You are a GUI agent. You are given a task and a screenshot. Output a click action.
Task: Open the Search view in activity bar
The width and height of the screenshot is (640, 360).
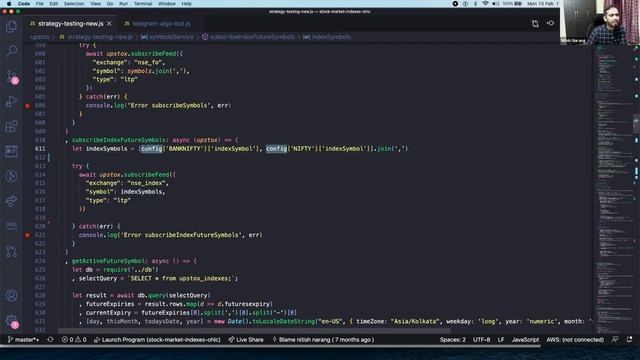(x=11, y=51)
